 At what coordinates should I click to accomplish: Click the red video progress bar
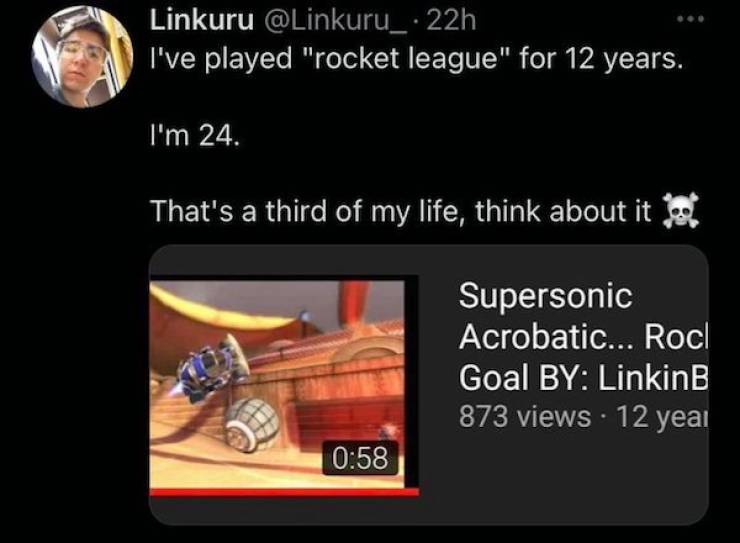284,493
